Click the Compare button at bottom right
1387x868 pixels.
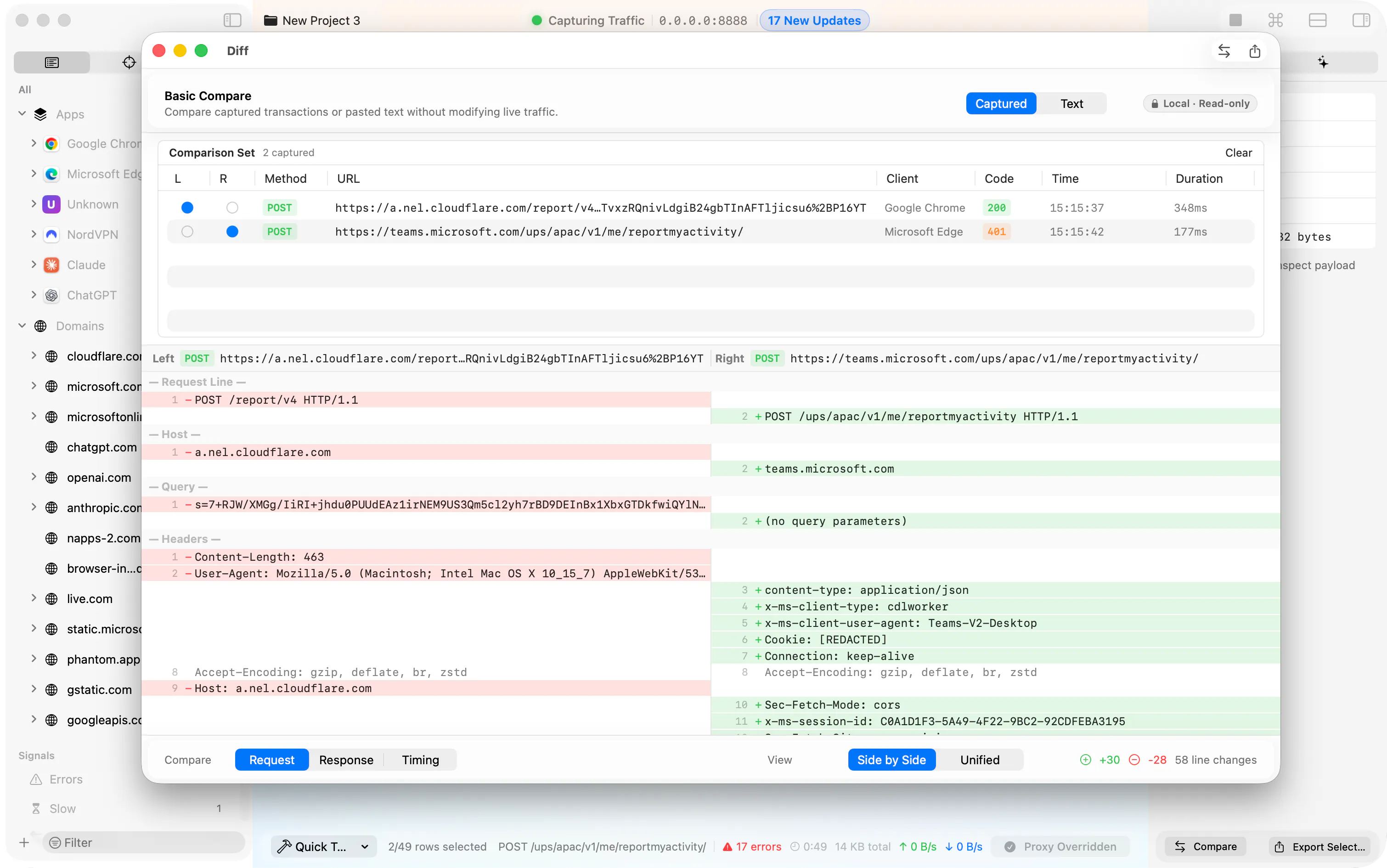[x=1205, y=846]
